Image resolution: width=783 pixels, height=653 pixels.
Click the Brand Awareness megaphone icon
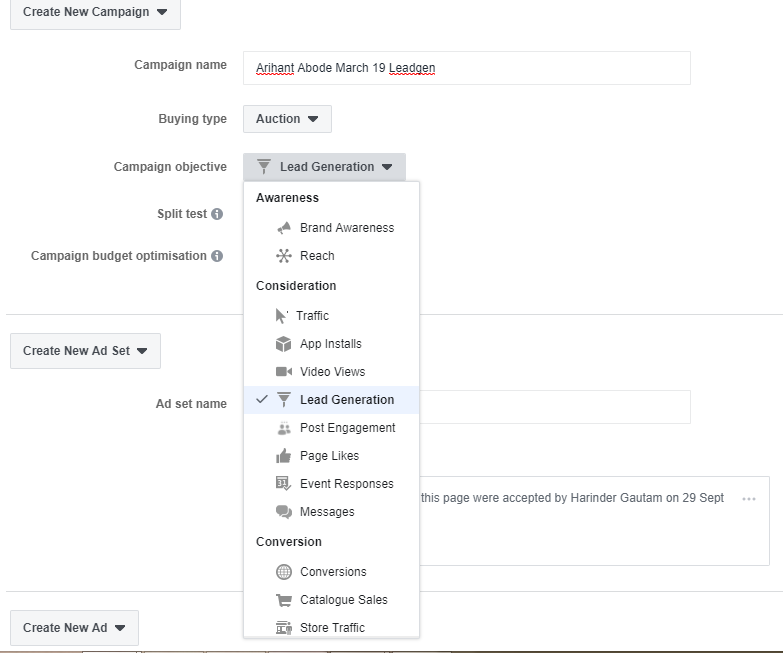[x=284, y=228]
